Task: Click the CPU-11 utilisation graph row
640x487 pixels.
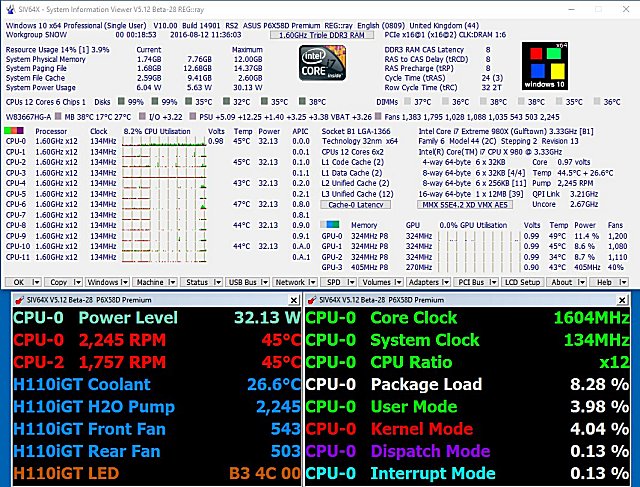Action: (x=164, y=257)
